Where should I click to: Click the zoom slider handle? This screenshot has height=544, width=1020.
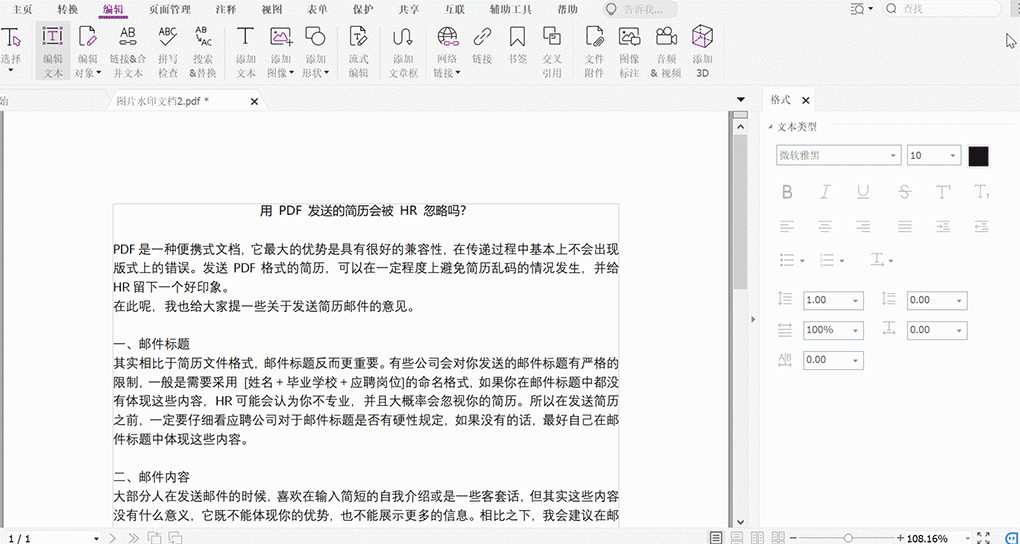click(848, 538)
